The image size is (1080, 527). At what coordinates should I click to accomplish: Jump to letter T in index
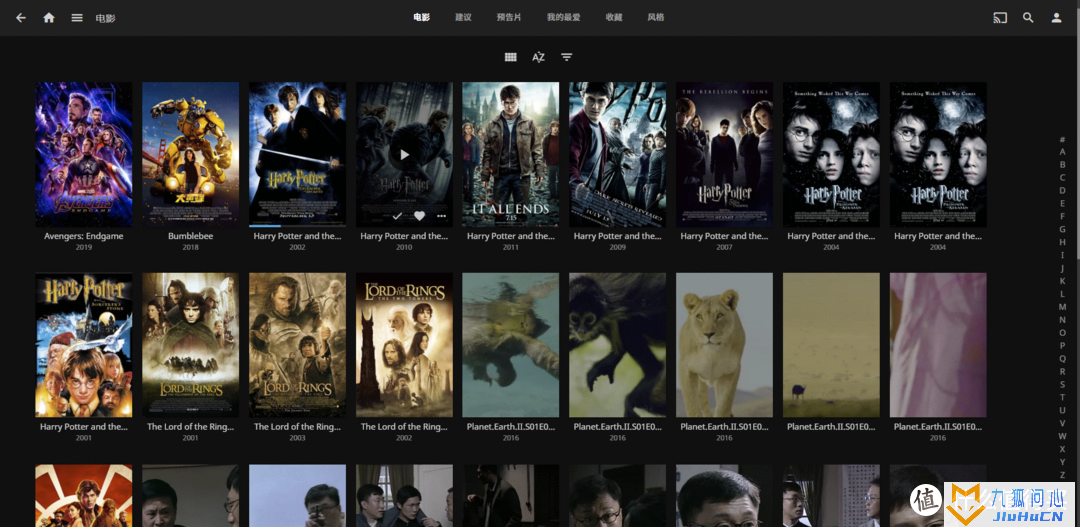pyautogui.click(x=1063, y=397)
